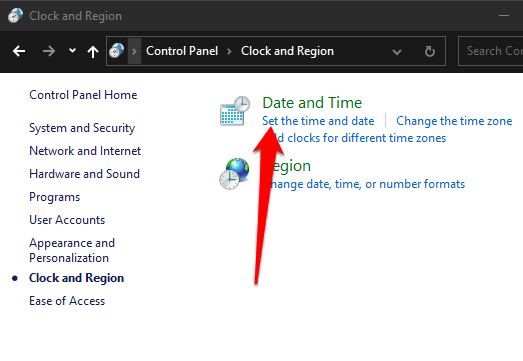This screenshot has width=523, height=361.
Task: Open the address bar history dropdown
Action: tap(397, 52)
